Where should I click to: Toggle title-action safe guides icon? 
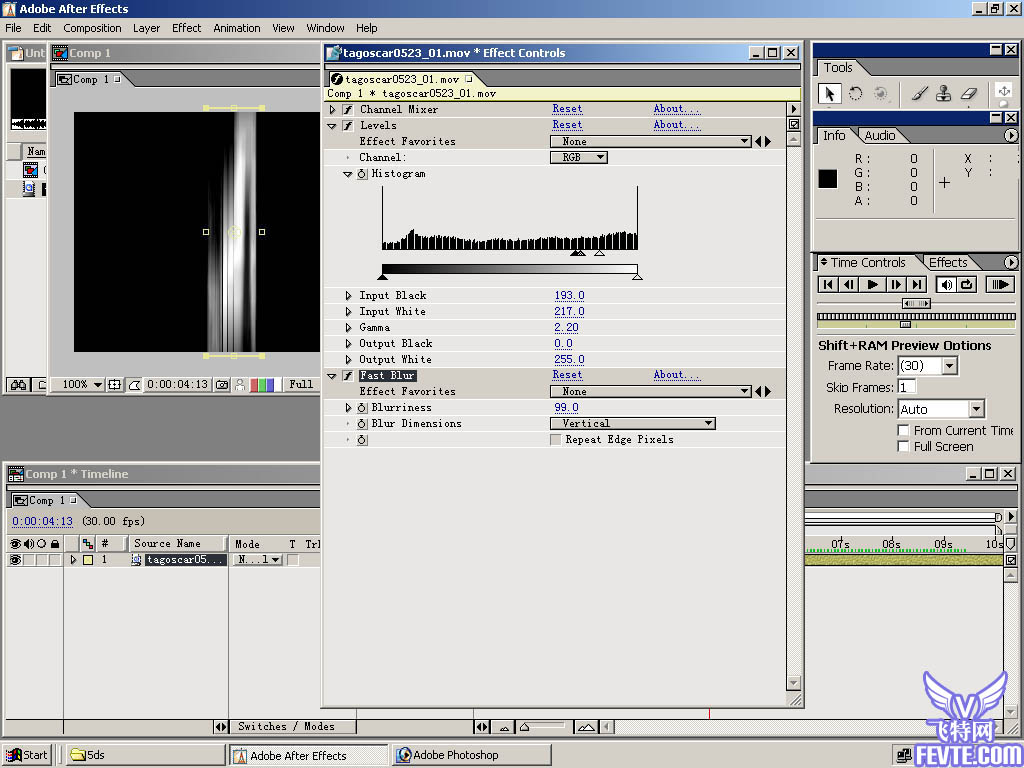(115, 385)
